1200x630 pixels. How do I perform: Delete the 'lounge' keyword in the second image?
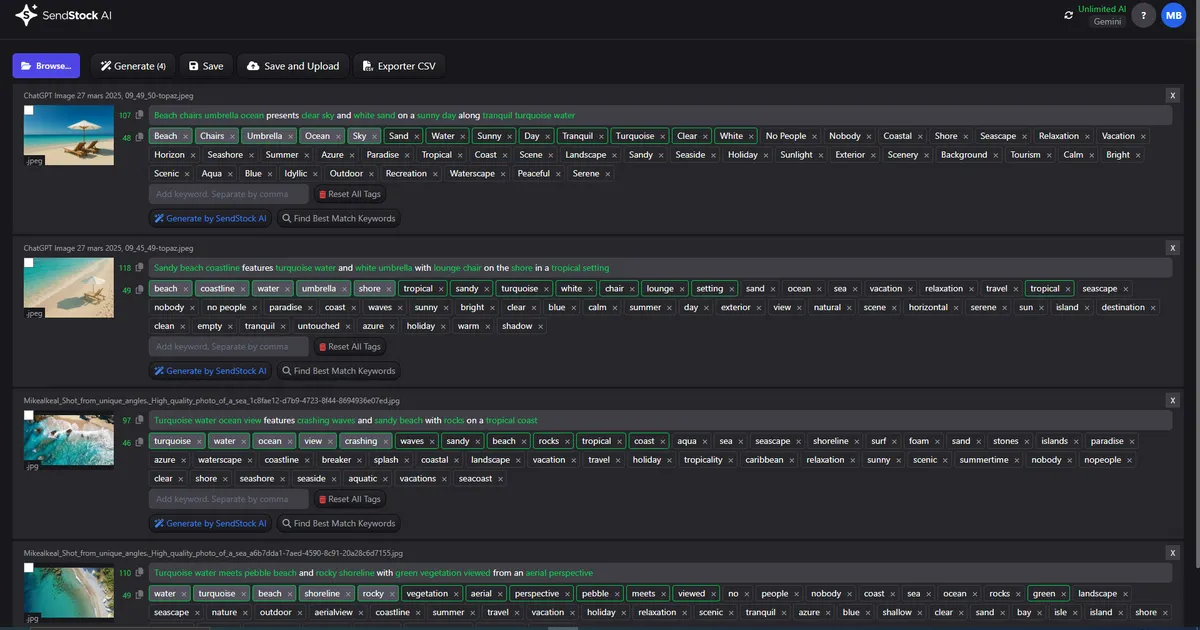[x=682, y=289]
